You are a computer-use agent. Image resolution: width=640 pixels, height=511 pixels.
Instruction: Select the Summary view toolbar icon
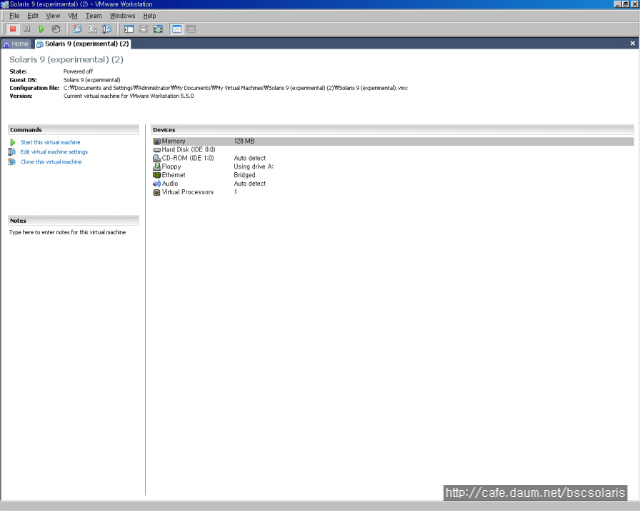pos(177,29)
